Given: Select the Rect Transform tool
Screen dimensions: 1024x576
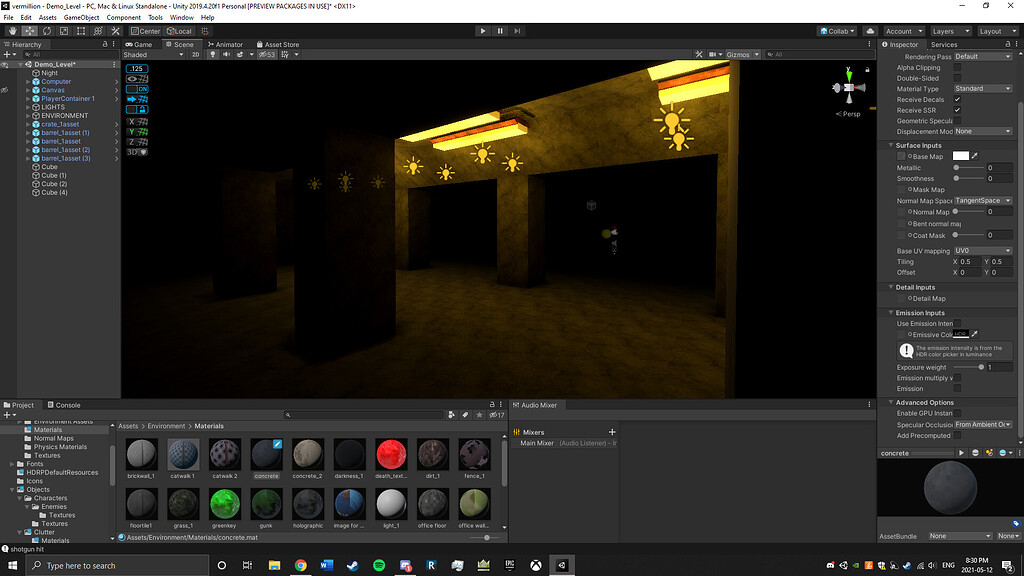Looking at the screenshot, I should (80, 31).
